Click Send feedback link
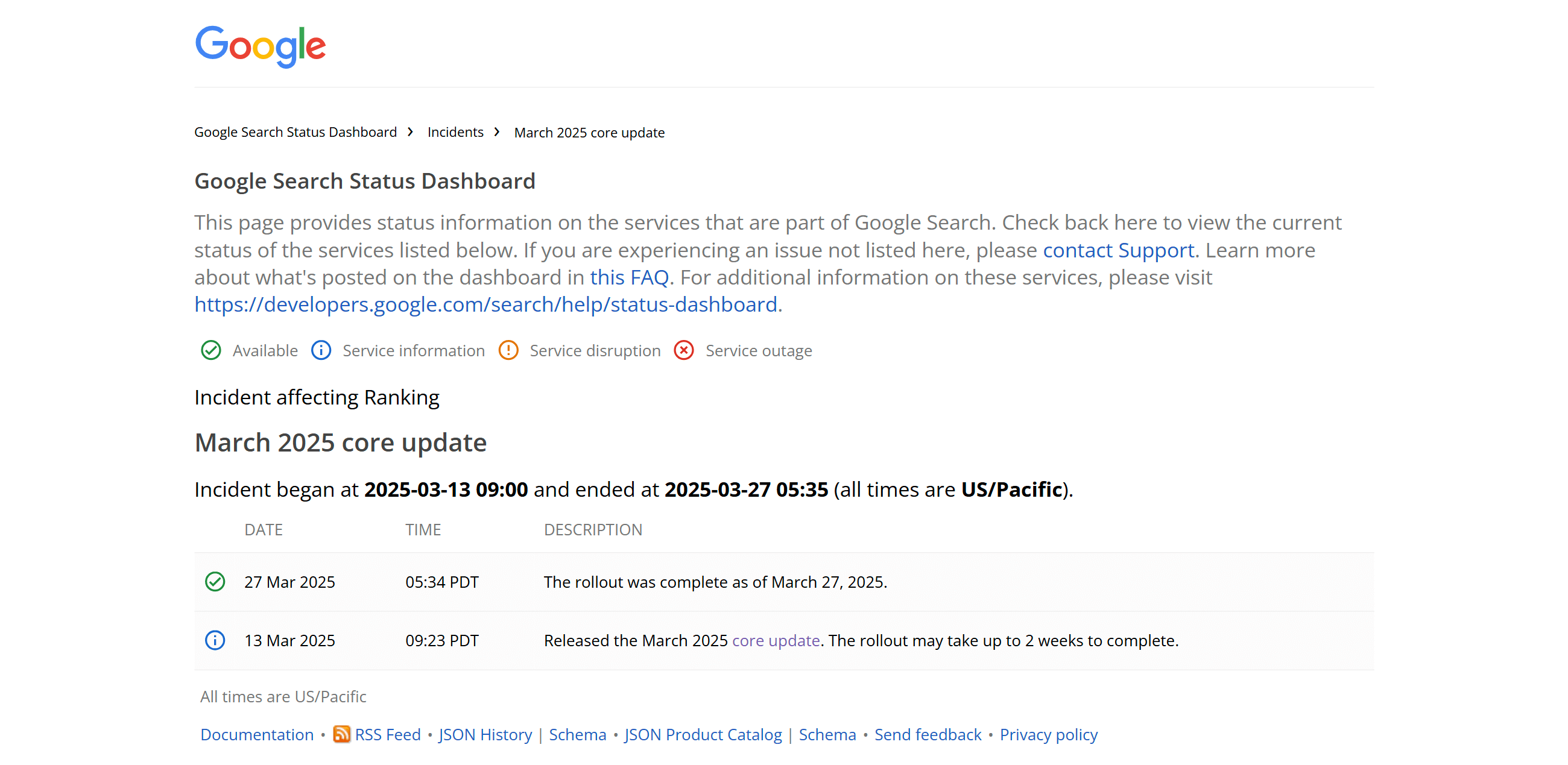The width and height of the screenshot is (1568, 765). 928,735
